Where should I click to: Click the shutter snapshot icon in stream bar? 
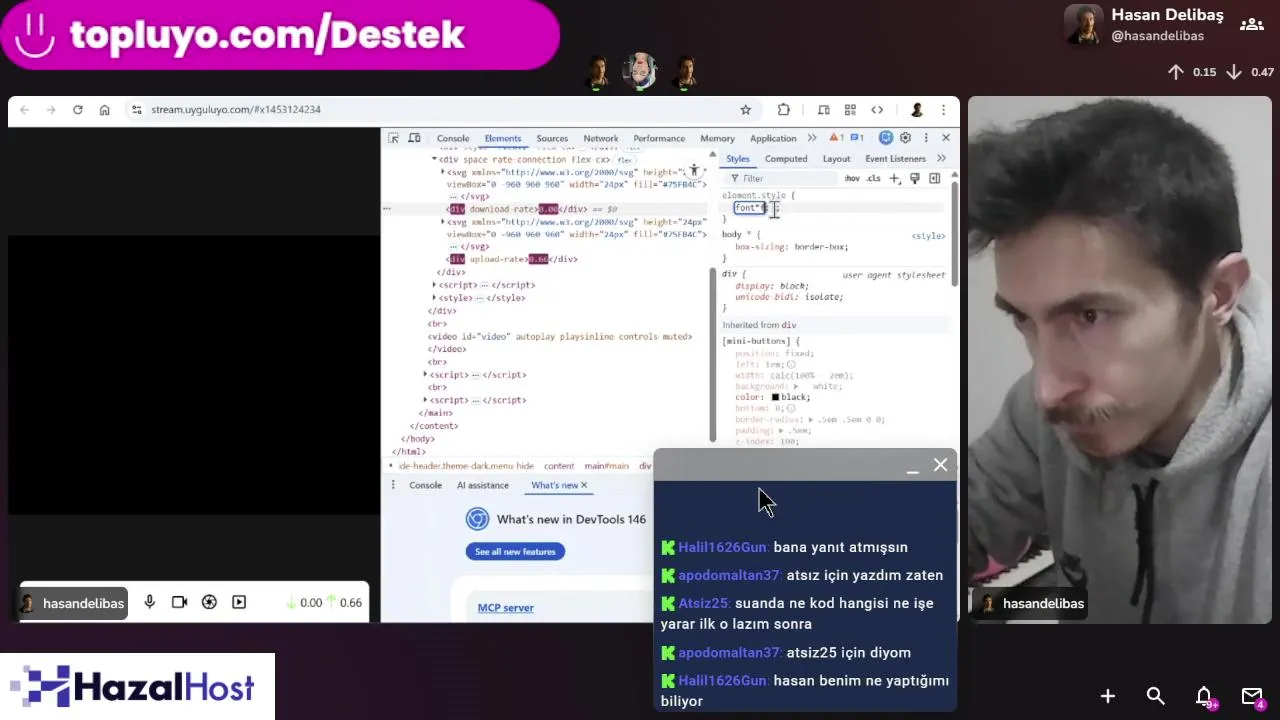[209, 602]
